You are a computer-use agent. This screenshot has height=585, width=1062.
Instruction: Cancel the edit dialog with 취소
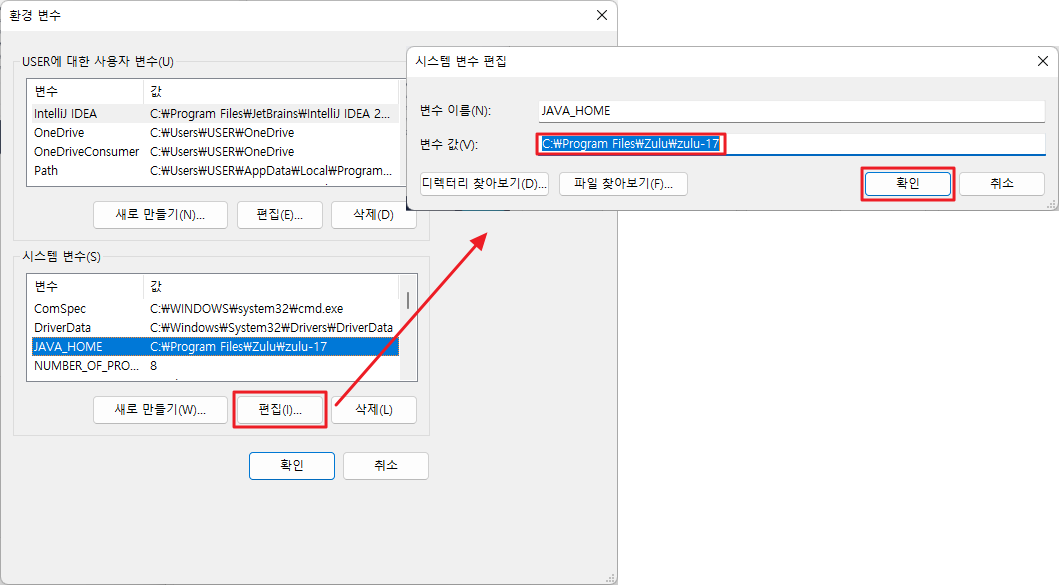tap(1002, 183)
